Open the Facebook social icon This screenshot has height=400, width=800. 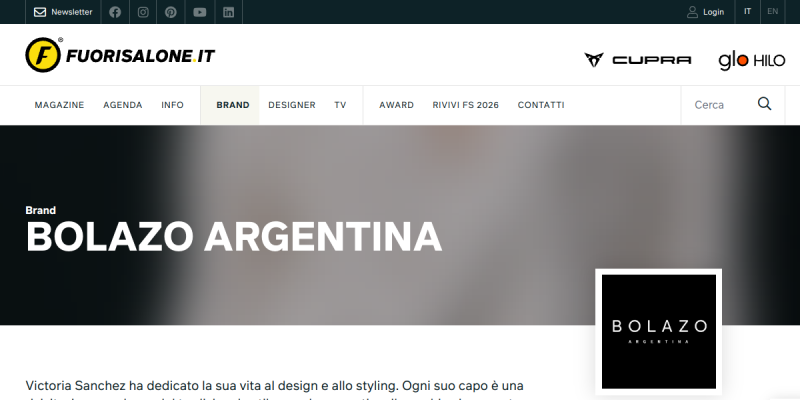tap(115, 12)
